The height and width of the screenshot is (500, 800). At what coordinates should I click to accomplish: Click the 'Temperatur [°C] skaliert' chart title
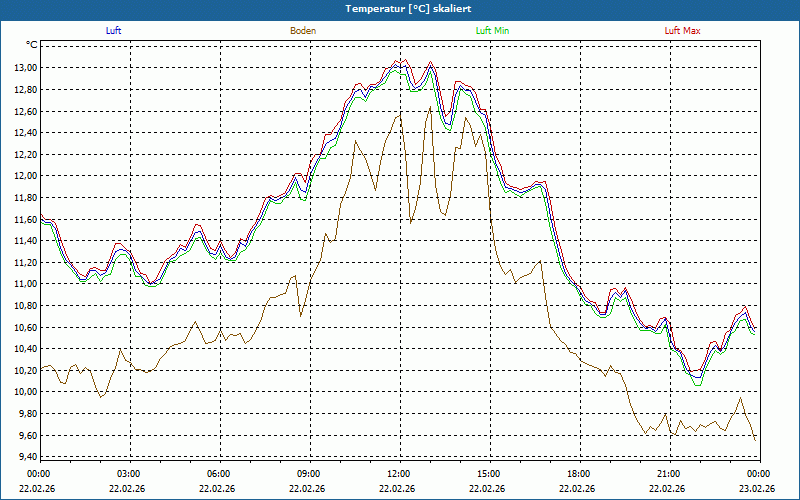[x=400, y=9]
